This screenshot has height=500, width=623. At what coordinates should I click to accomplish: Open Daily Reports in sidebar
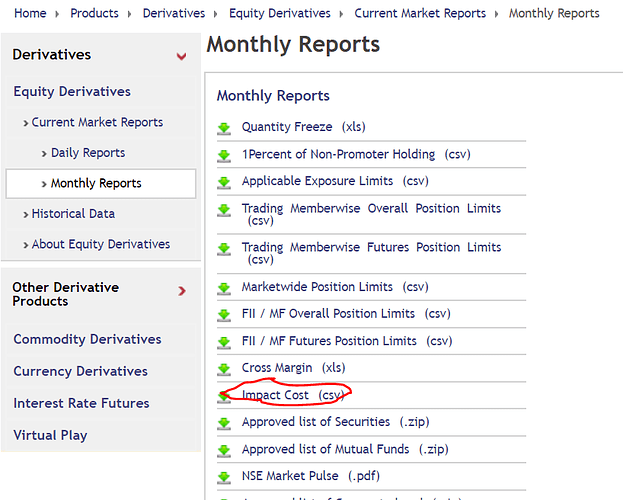click(88, 153)
